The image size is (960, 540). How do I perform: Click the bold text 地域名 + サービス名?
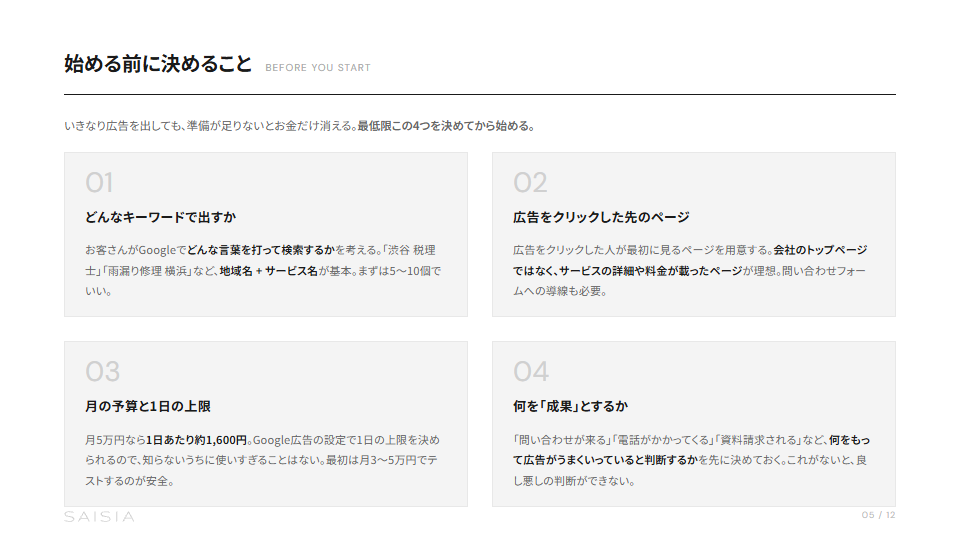pyautogui.click(x=269, y=271)
